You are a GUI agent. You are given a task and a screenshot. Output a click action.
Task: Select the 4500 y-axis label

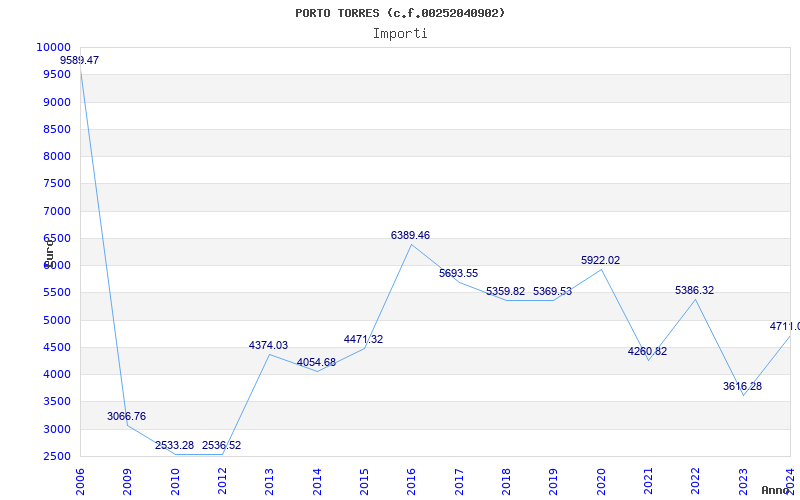[57, 347]
